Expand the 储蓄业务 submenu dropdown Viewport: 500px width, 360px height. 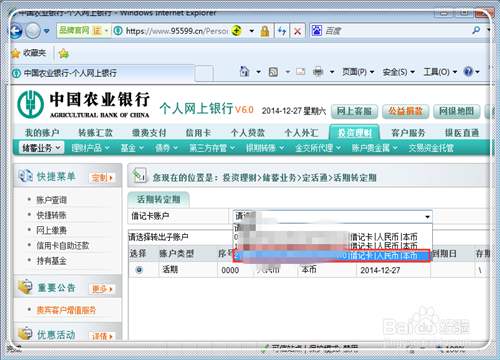(41, 148)
